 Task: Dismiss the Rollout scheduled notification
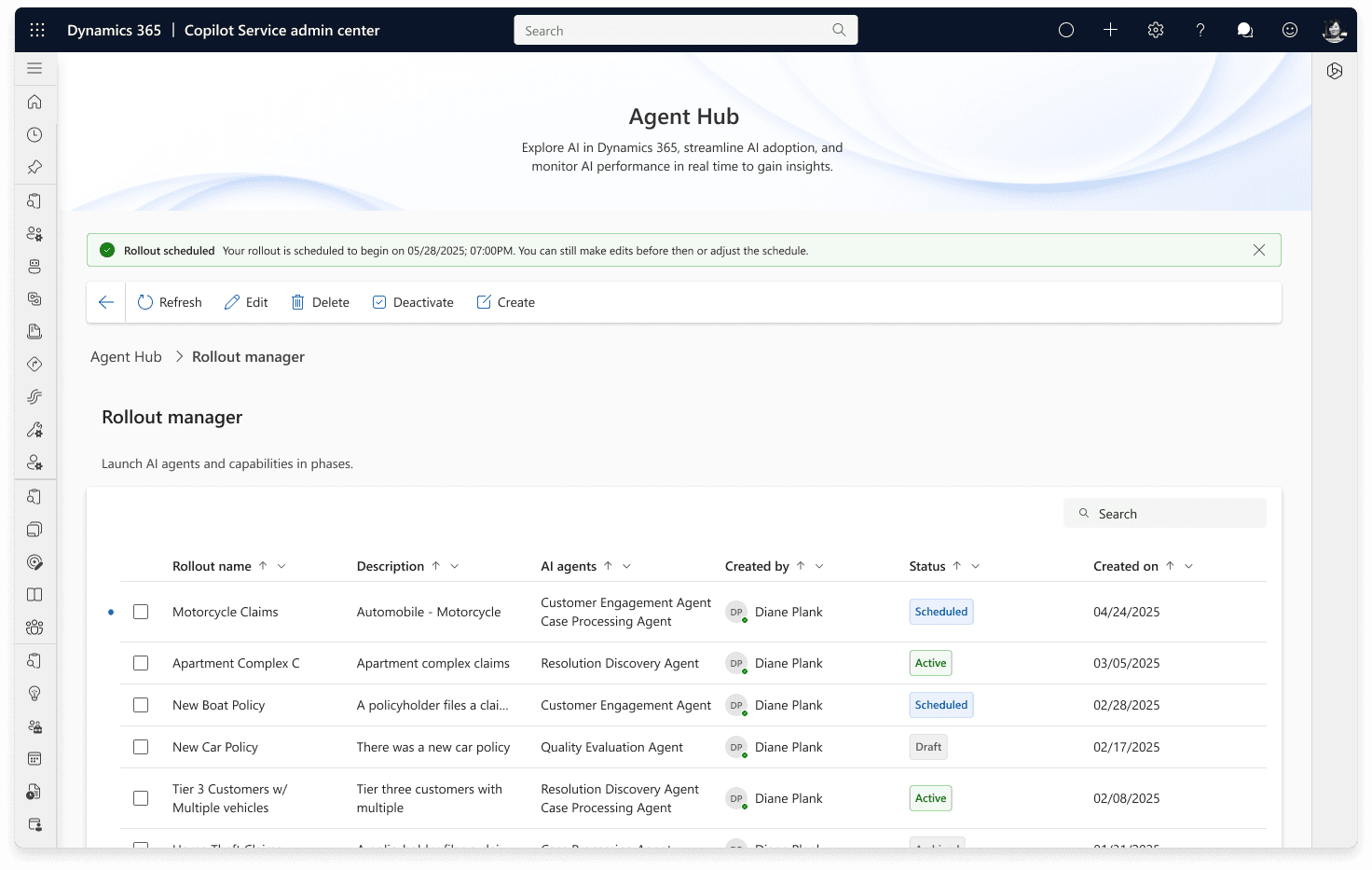pyautogui.click(x=1259, y=250)
